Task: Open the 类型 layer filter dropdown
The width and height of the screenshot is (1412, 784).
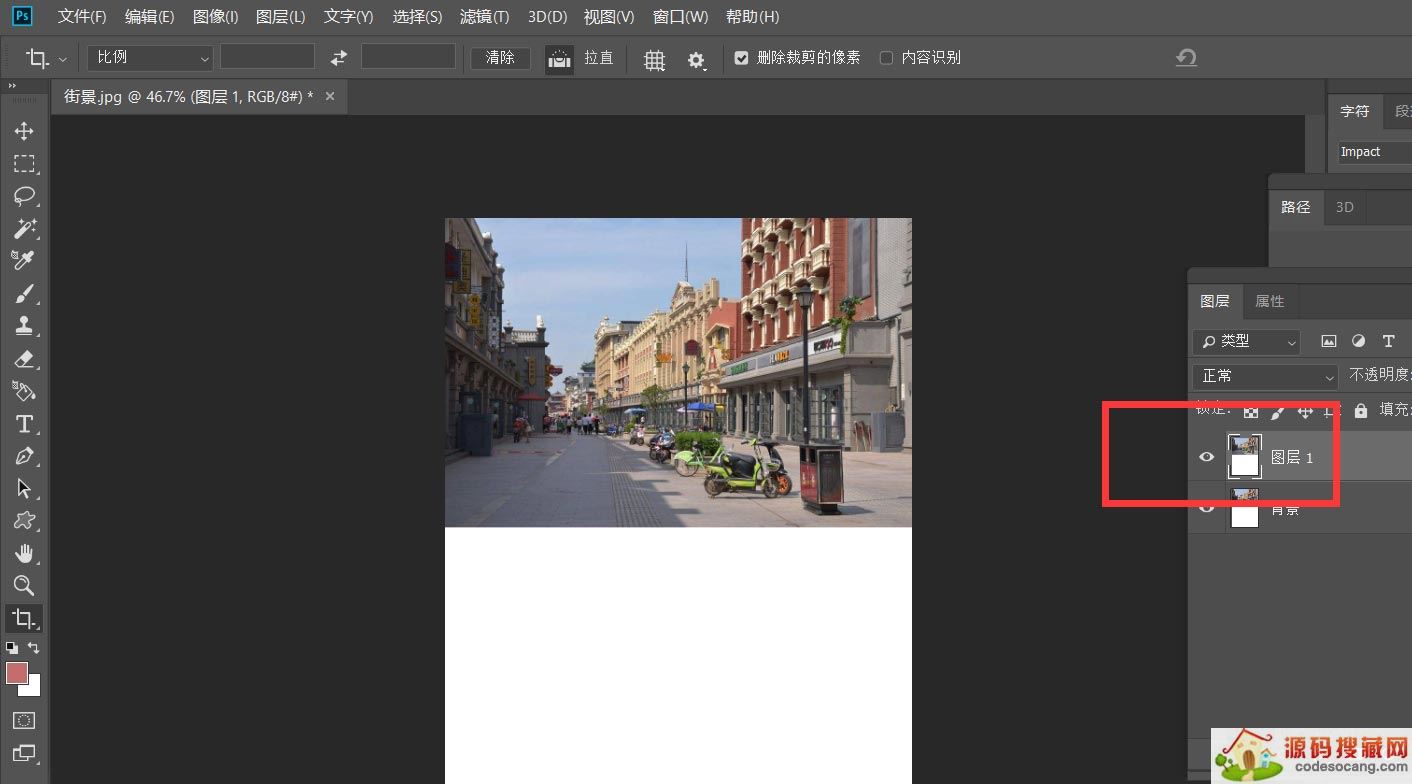Action: coord(1246,341)
